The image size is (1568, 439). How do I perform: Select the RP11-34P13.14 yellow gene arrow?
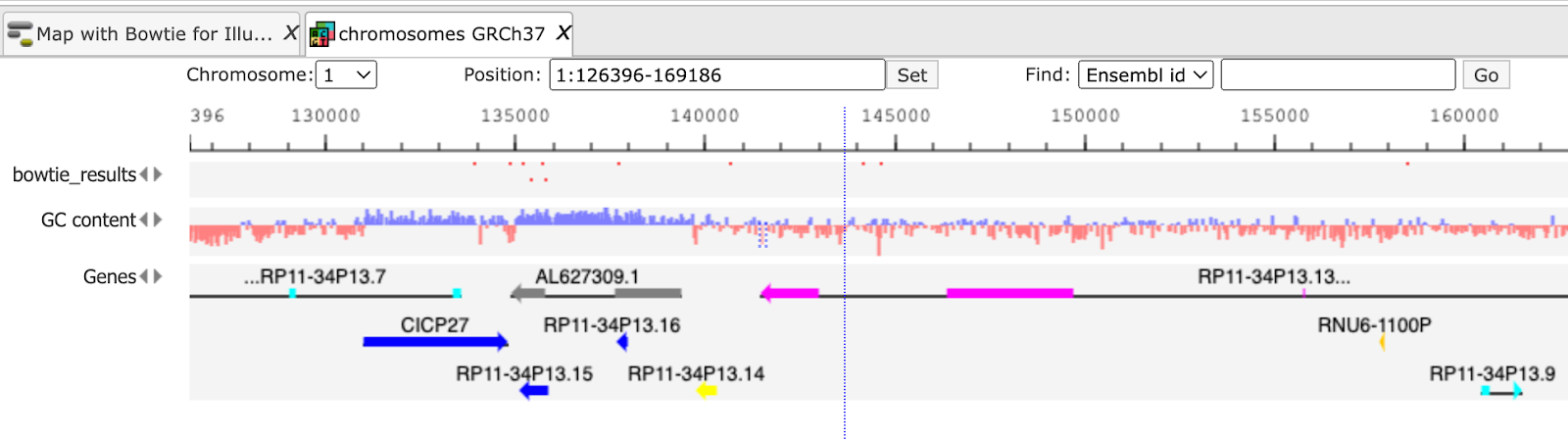pos(707,390)
